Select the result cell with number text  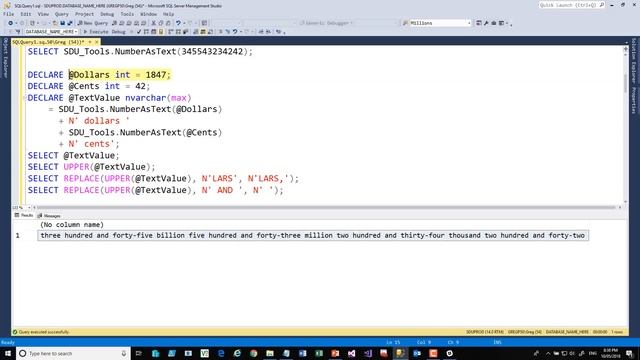click(x=313, y=236)
